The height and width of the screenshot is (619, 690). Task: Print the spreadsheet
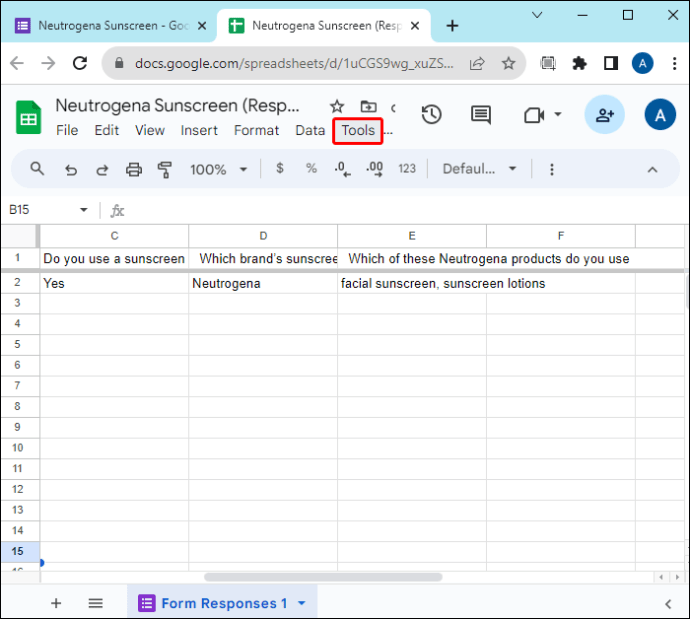134,169
